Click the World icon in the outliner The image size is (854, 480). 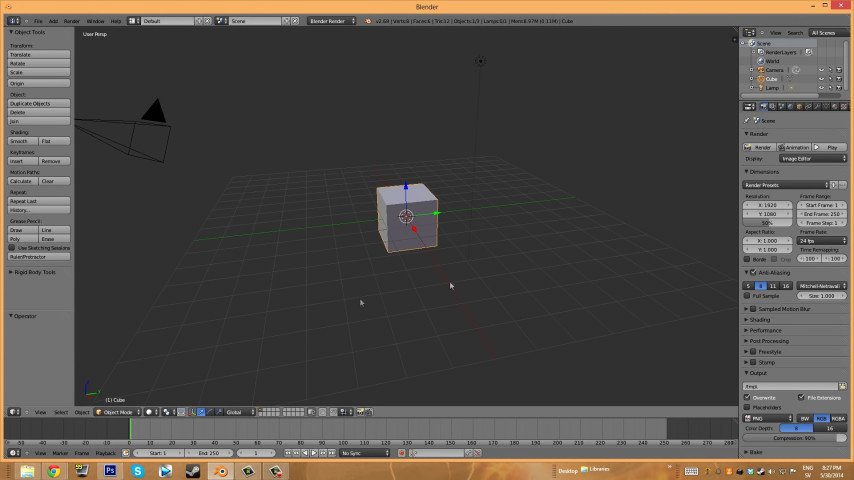(760, 61)
